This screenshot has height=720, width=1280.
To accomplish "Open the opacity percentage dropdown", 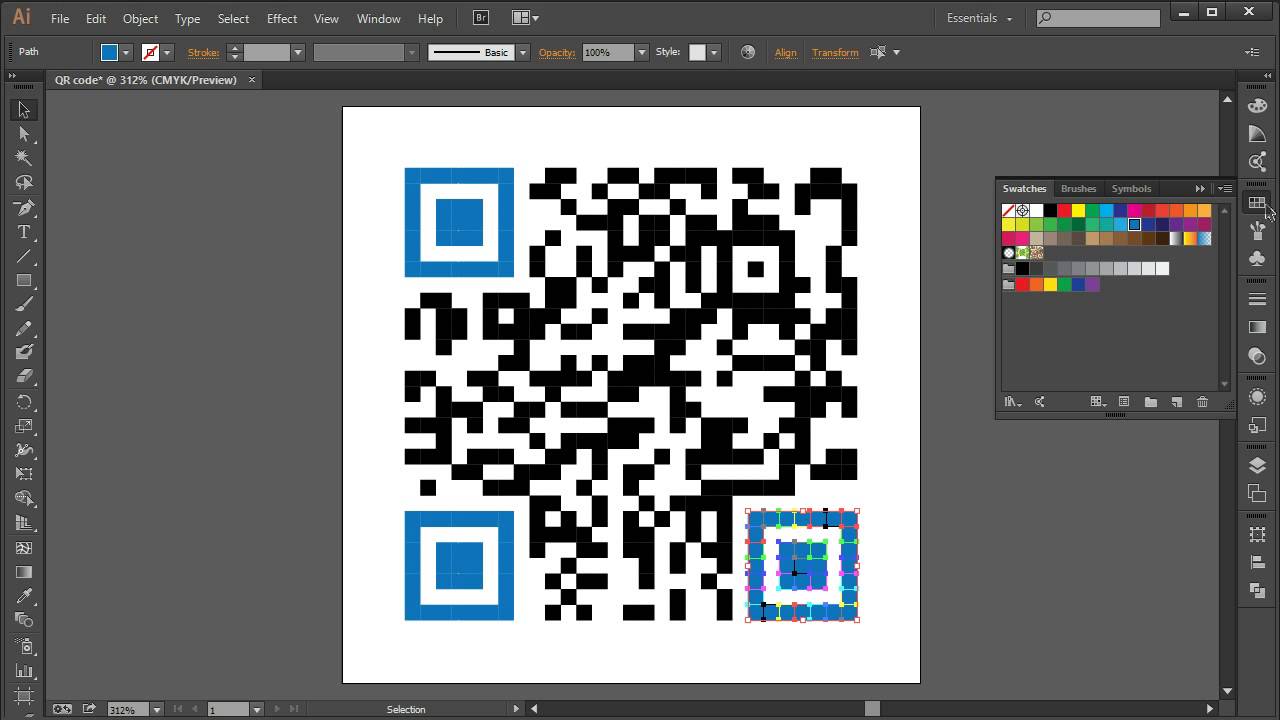I will (641, 52).
